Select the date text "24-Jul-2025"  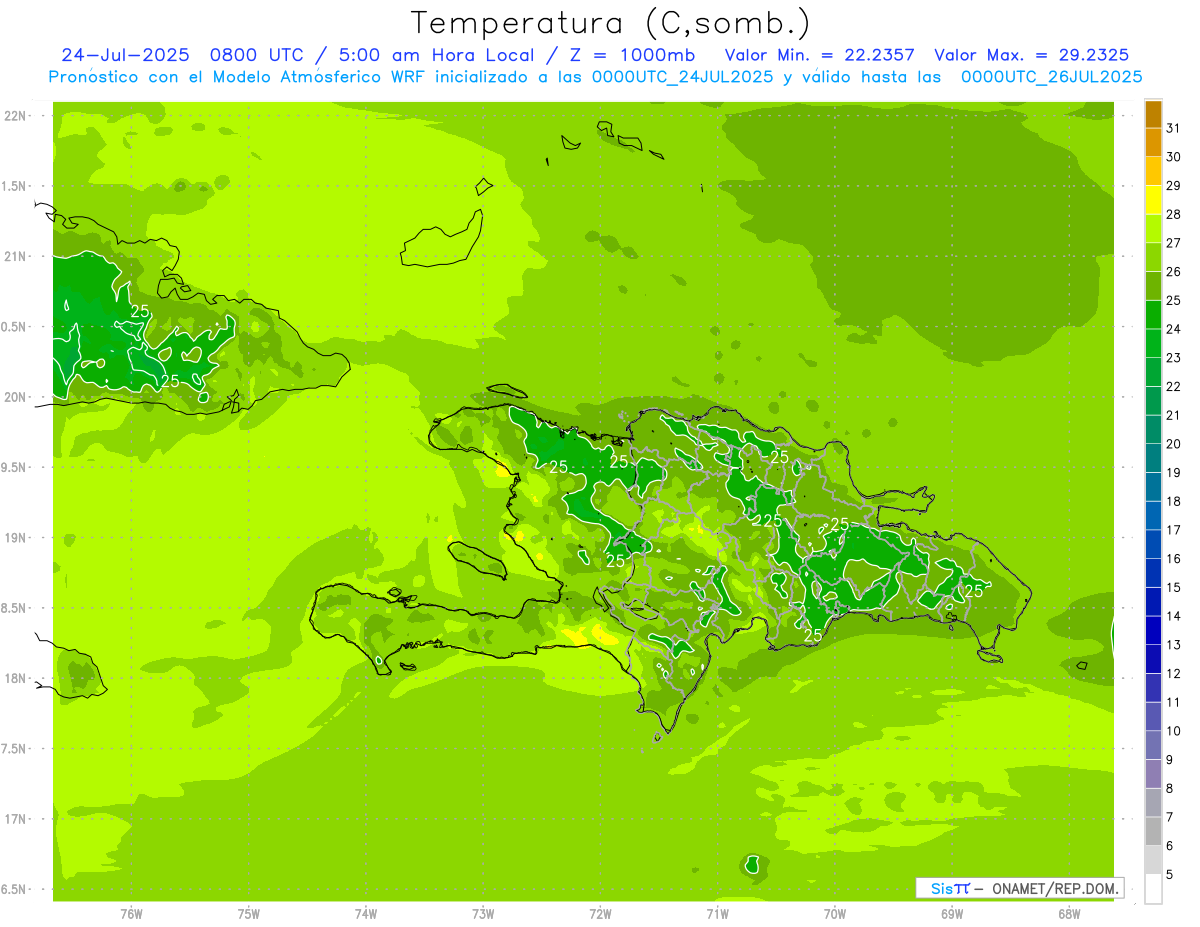(125, 55)
